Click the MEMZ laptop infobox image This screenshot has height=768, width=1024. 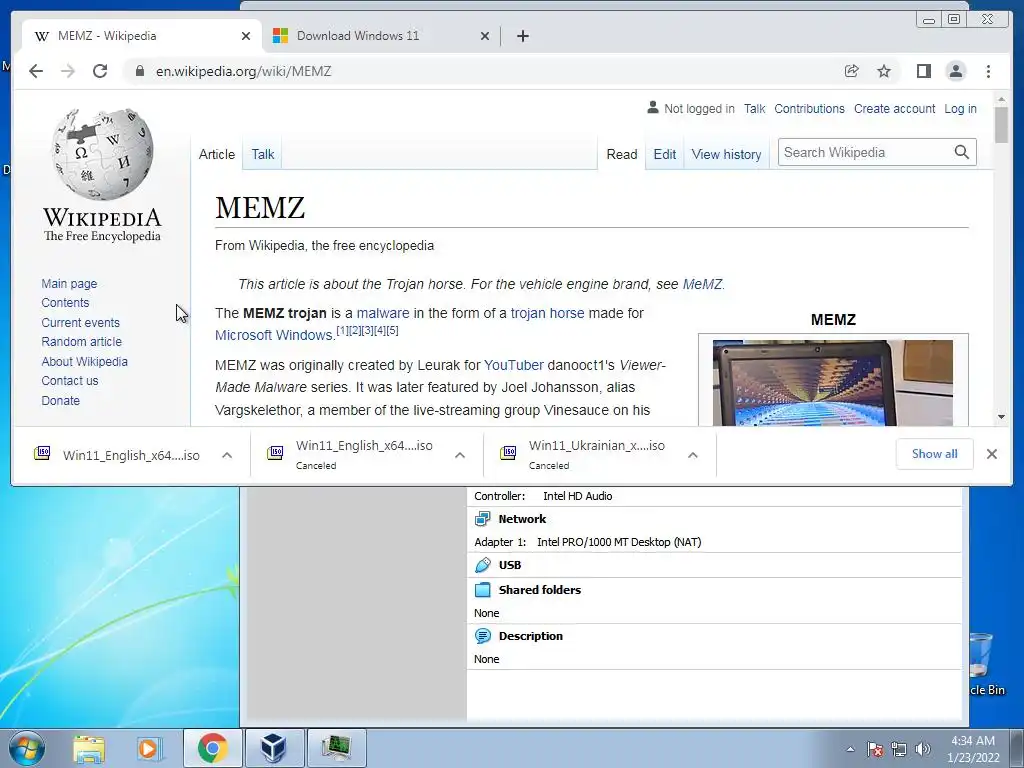[833, 383]
